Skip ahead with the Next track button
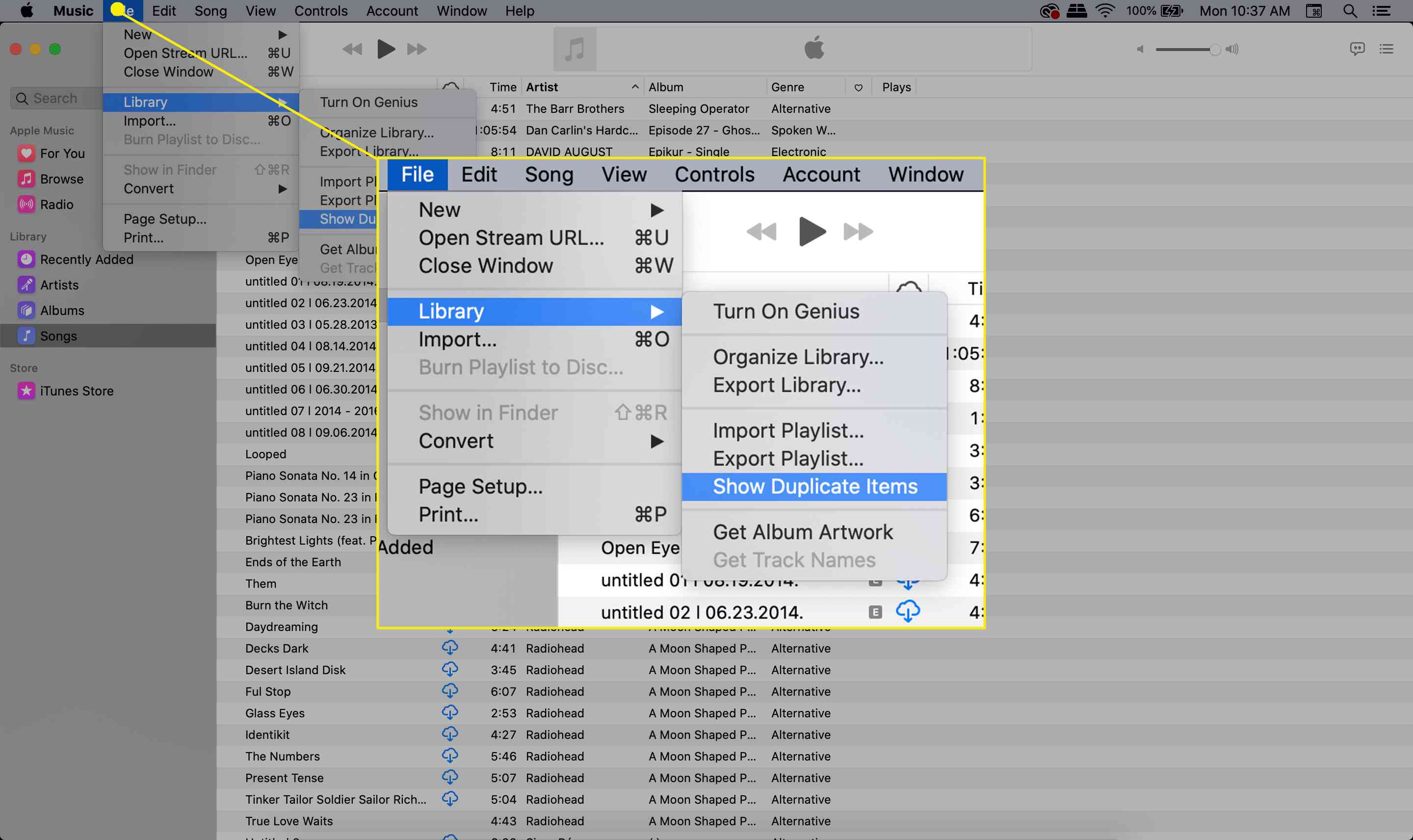 [417, 49]
